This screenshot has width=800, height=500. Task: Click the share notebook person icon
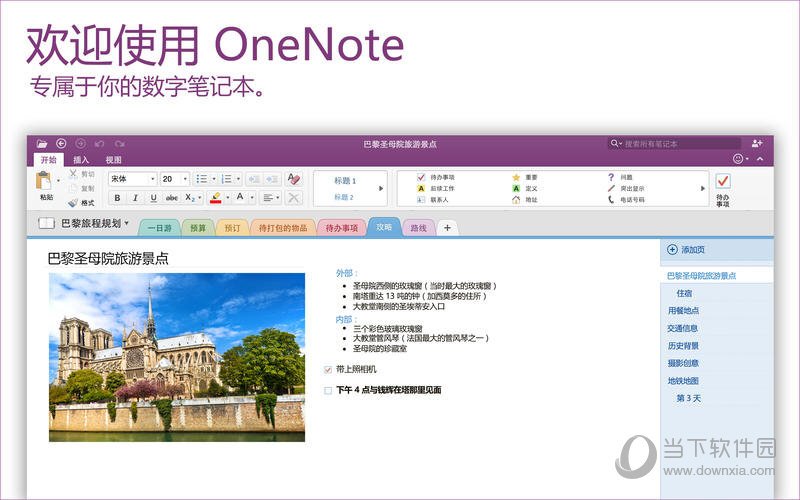point(756,144)
